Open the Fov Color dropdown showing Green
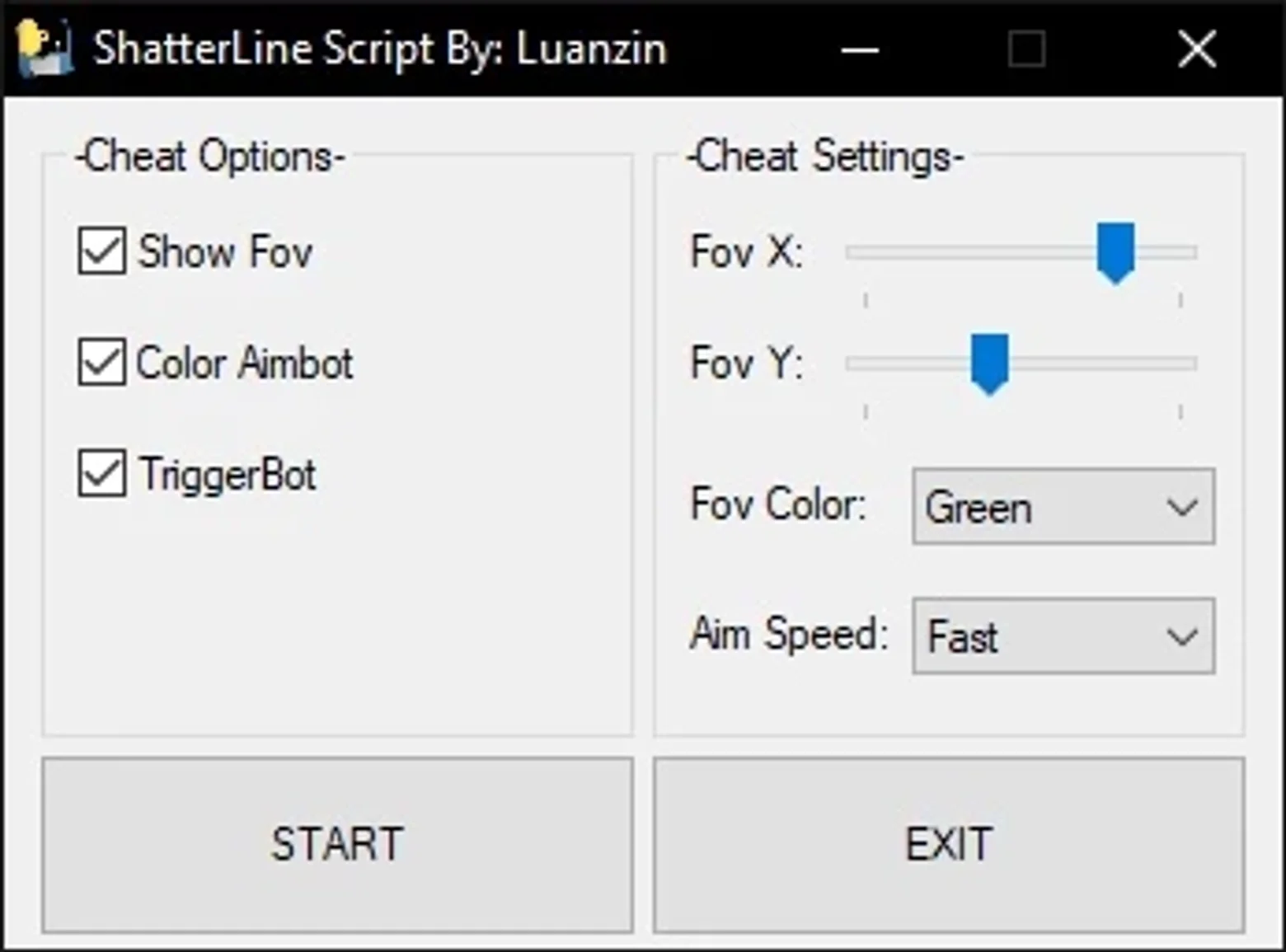Viewport: 1286px width, 952px height. click(x=1063, y=506)
